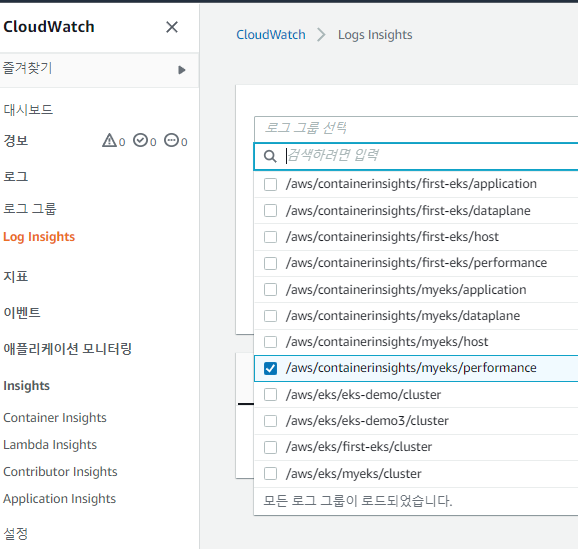The image size is (578, 549).
Task: Open 설정 in the sidebar
Action: point(16,533)
